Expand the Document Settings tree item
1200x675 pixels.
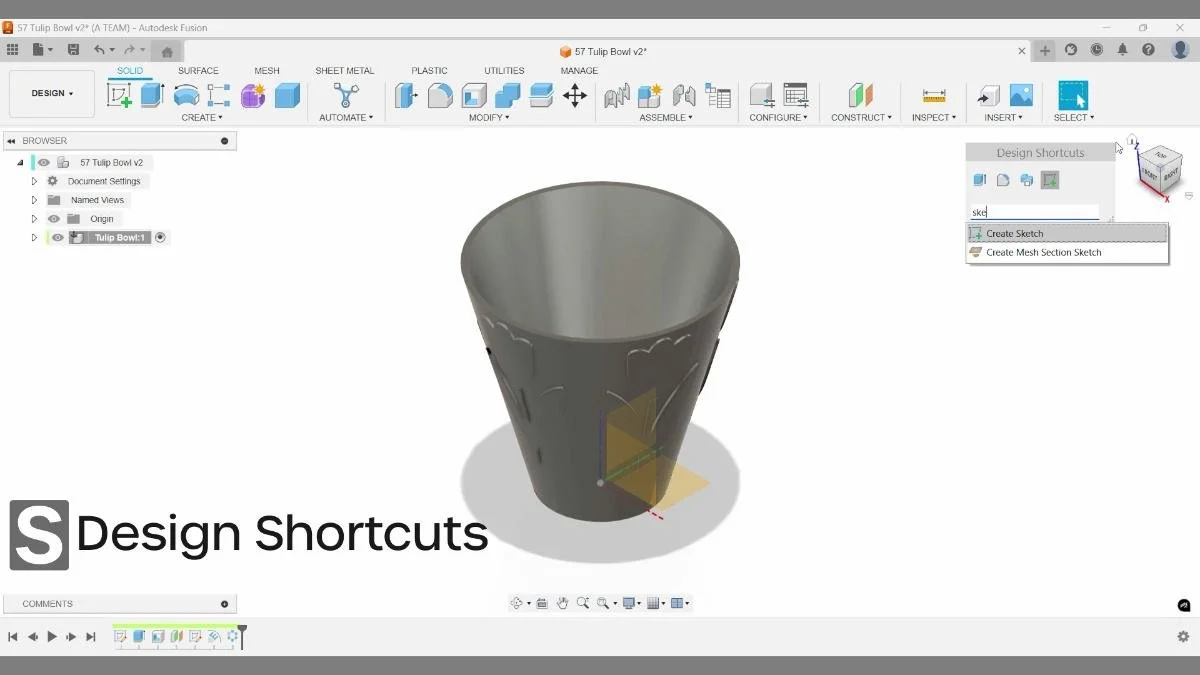[x=33, y=180]
